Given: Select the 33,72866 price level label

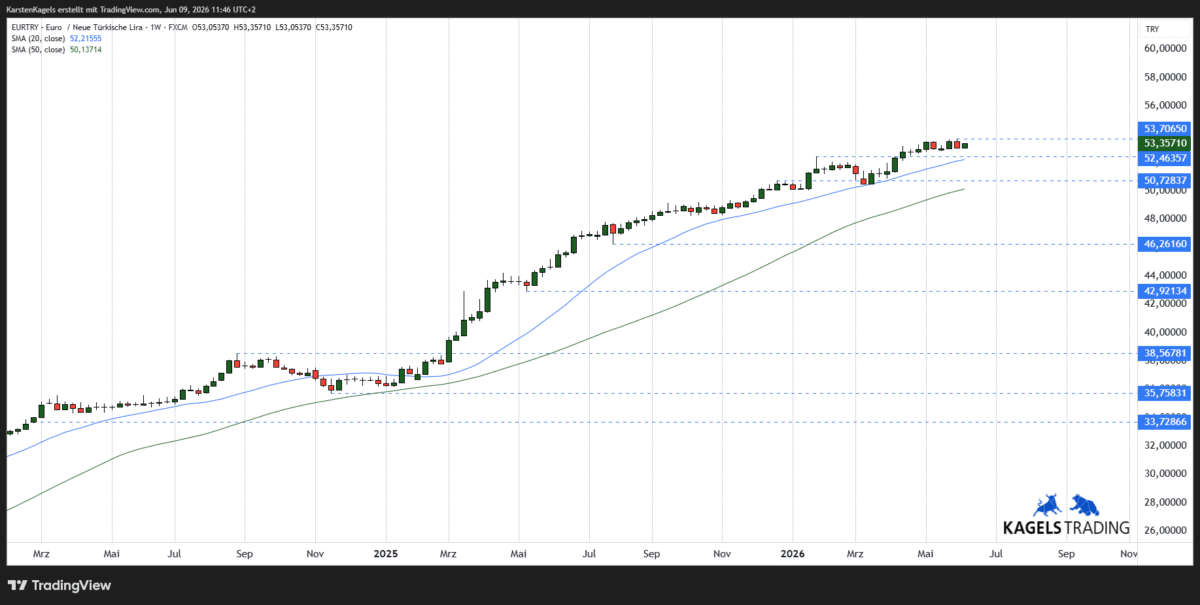Looking at the screenshot, I should point(1165,422).
